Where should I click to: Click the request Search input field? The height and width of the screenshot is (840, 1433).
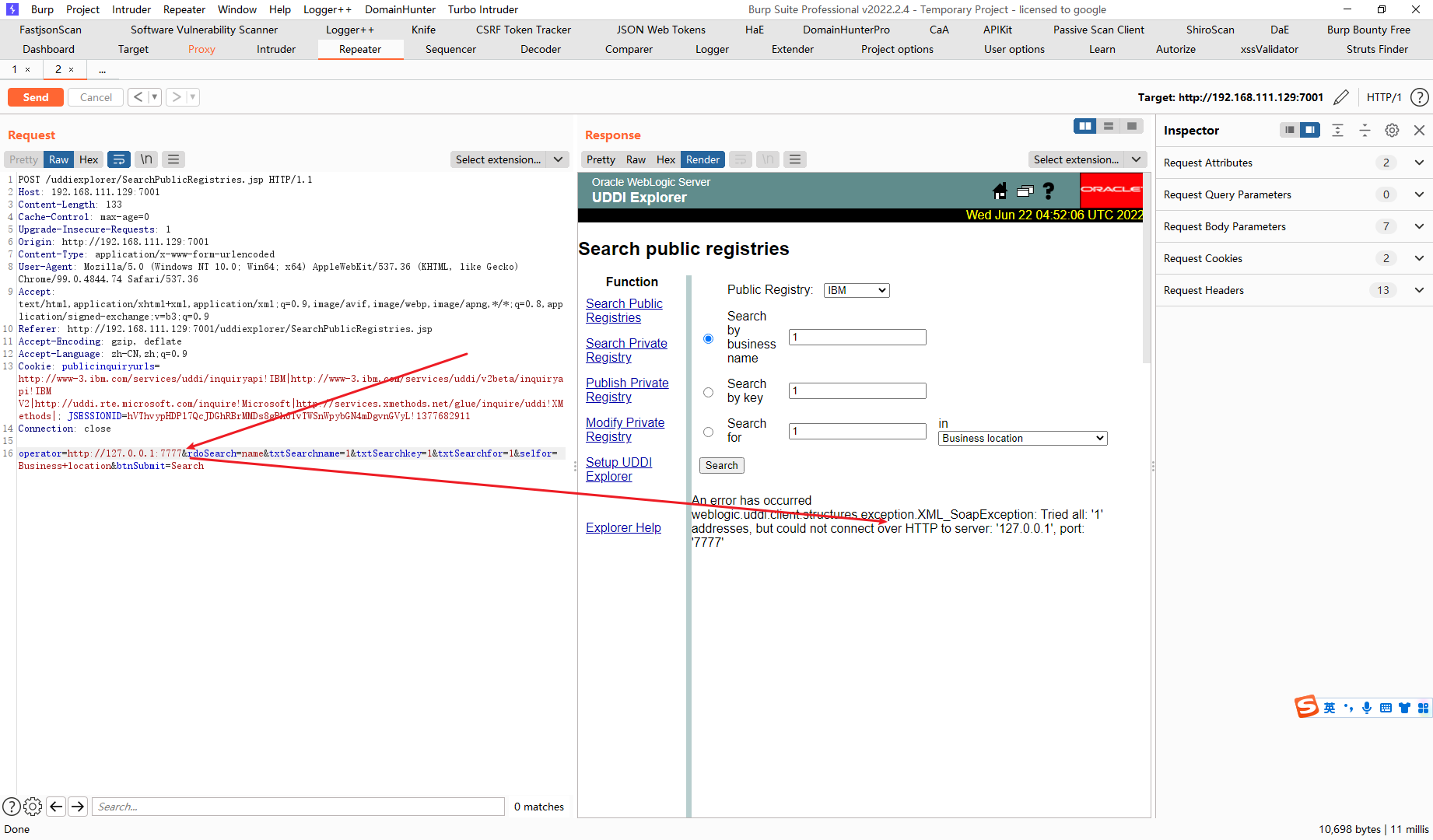[298, 807]
